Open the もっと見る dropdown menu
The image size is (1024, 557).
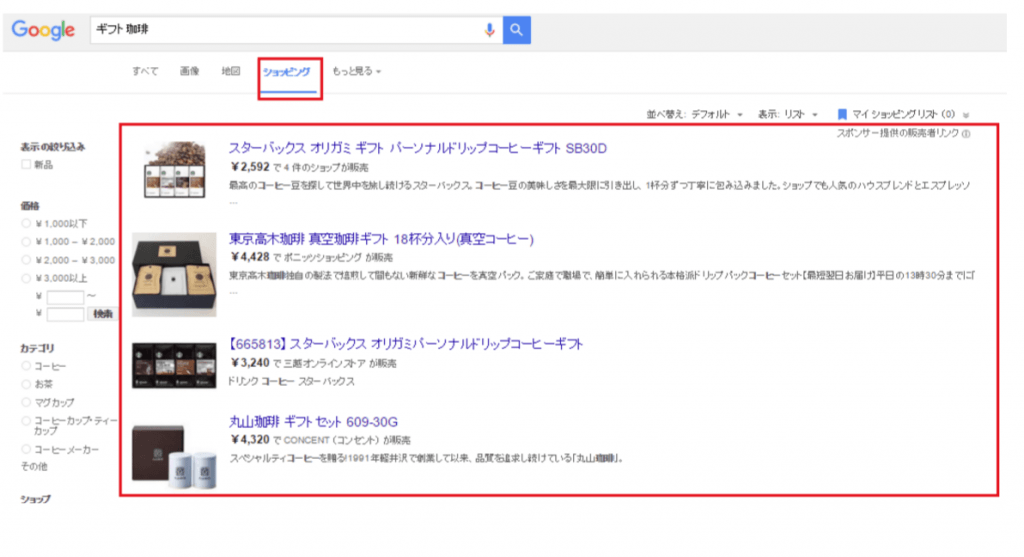[x=357, y=71]
